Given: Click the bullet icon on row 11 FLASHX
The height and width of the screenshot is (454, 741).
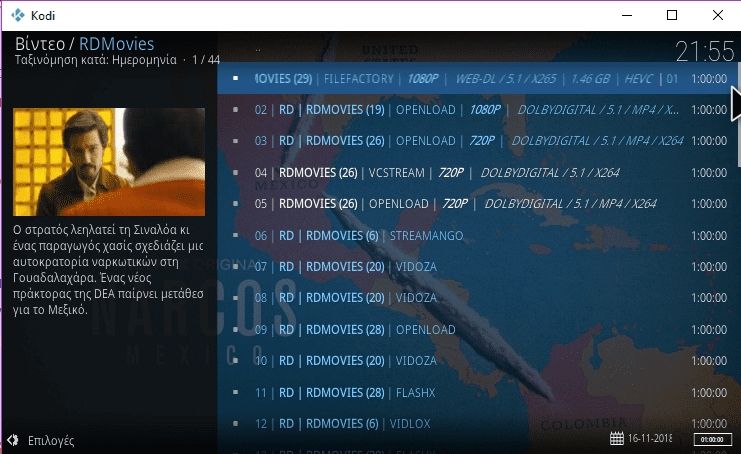Looking at the screenshot, I should click(x=235, y=392).
